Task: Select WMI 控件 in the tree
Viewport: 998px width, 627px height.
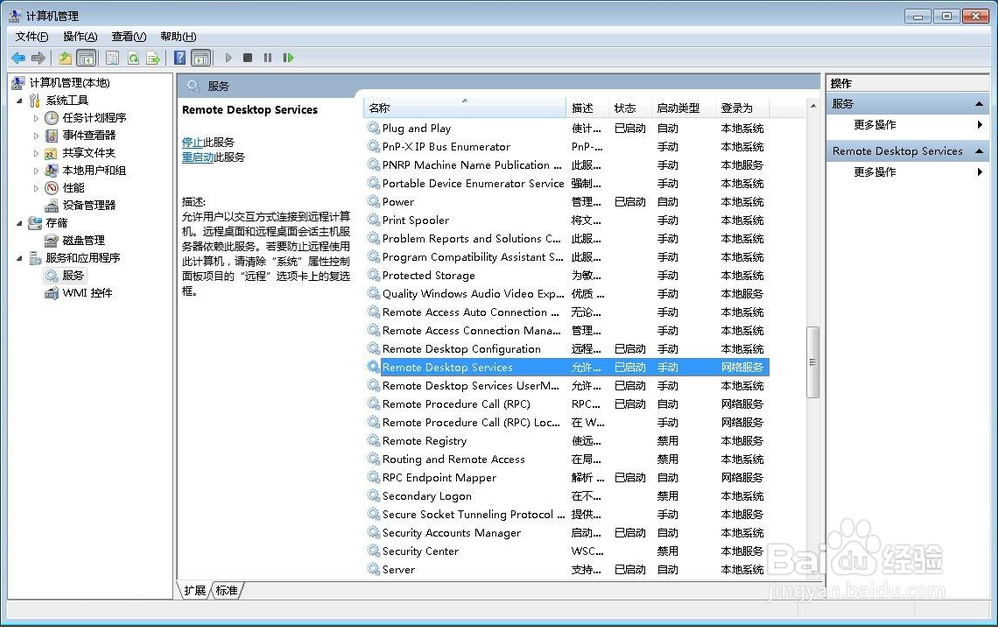Action: [x=87, y=293]
